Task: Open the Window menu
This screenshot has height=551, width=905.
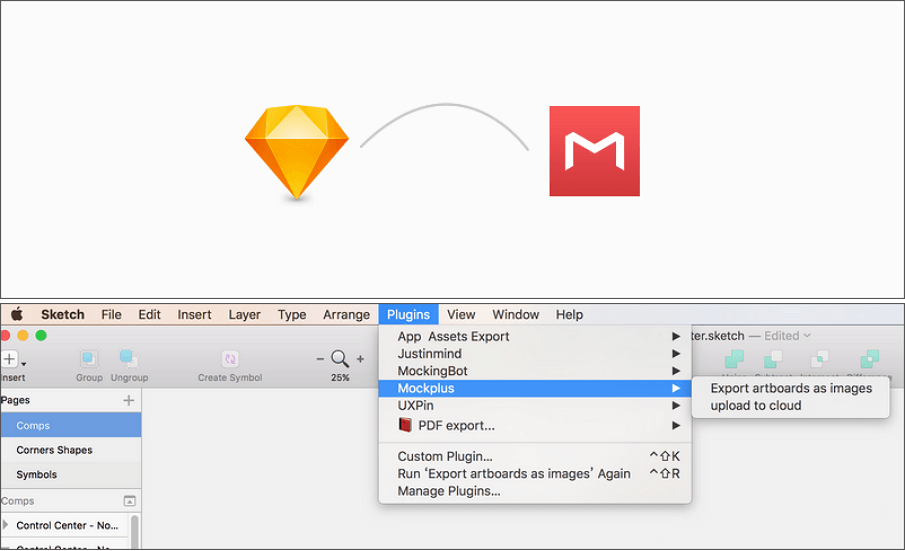Action: click(x=515, y=314)
